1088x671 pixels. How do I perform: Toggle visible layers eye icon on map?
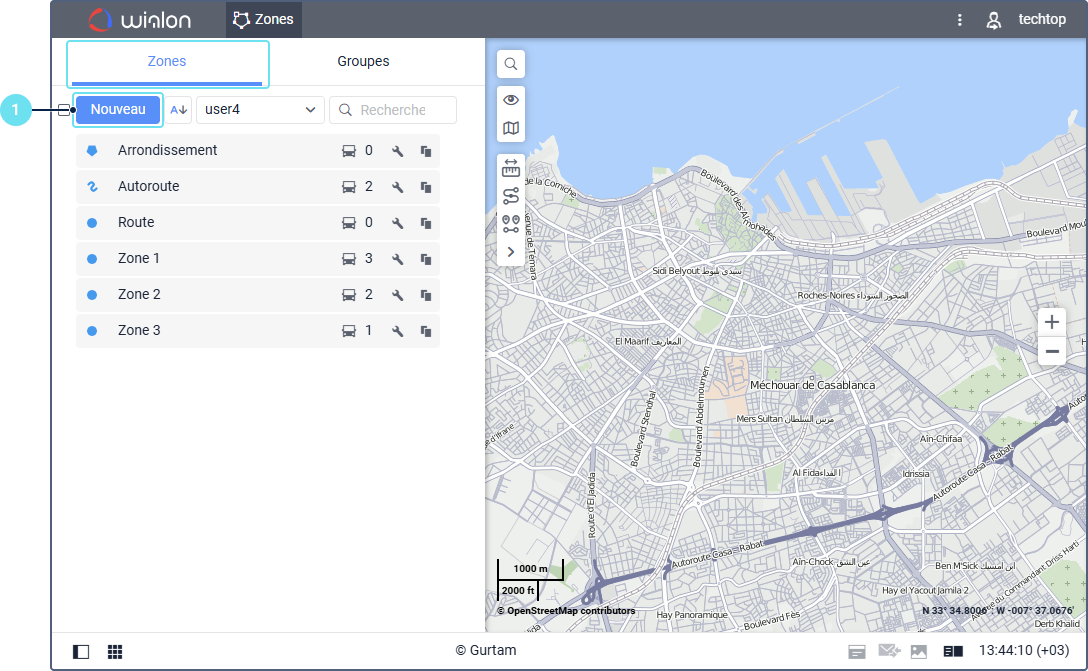tap(511, 100)
